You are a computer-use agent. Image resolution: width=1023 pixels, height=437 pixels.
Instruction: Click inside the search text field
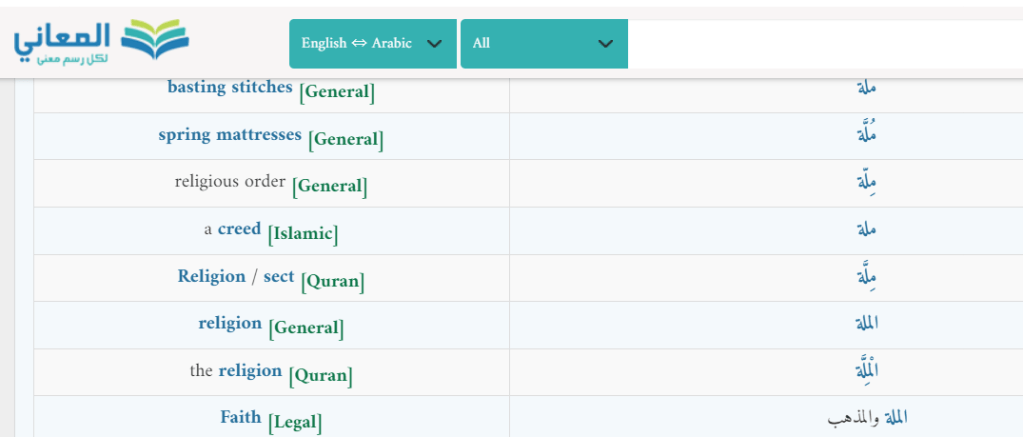point(824,44)
